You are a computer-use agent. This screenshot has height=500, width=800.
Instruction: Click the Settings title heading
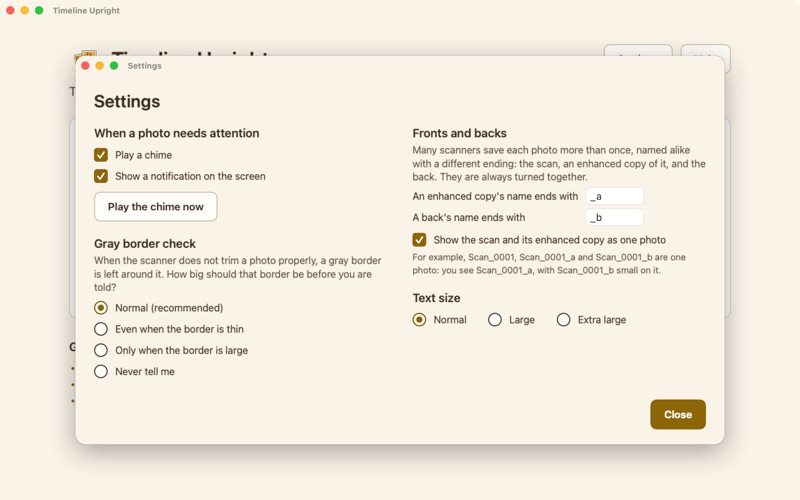(127, 102)
